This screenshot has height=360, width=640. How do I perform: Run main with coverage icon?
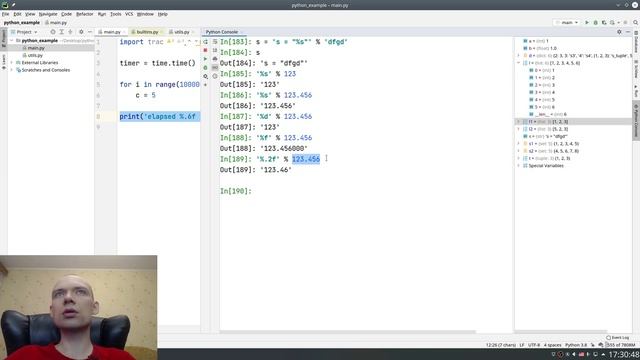coord(604,23)
